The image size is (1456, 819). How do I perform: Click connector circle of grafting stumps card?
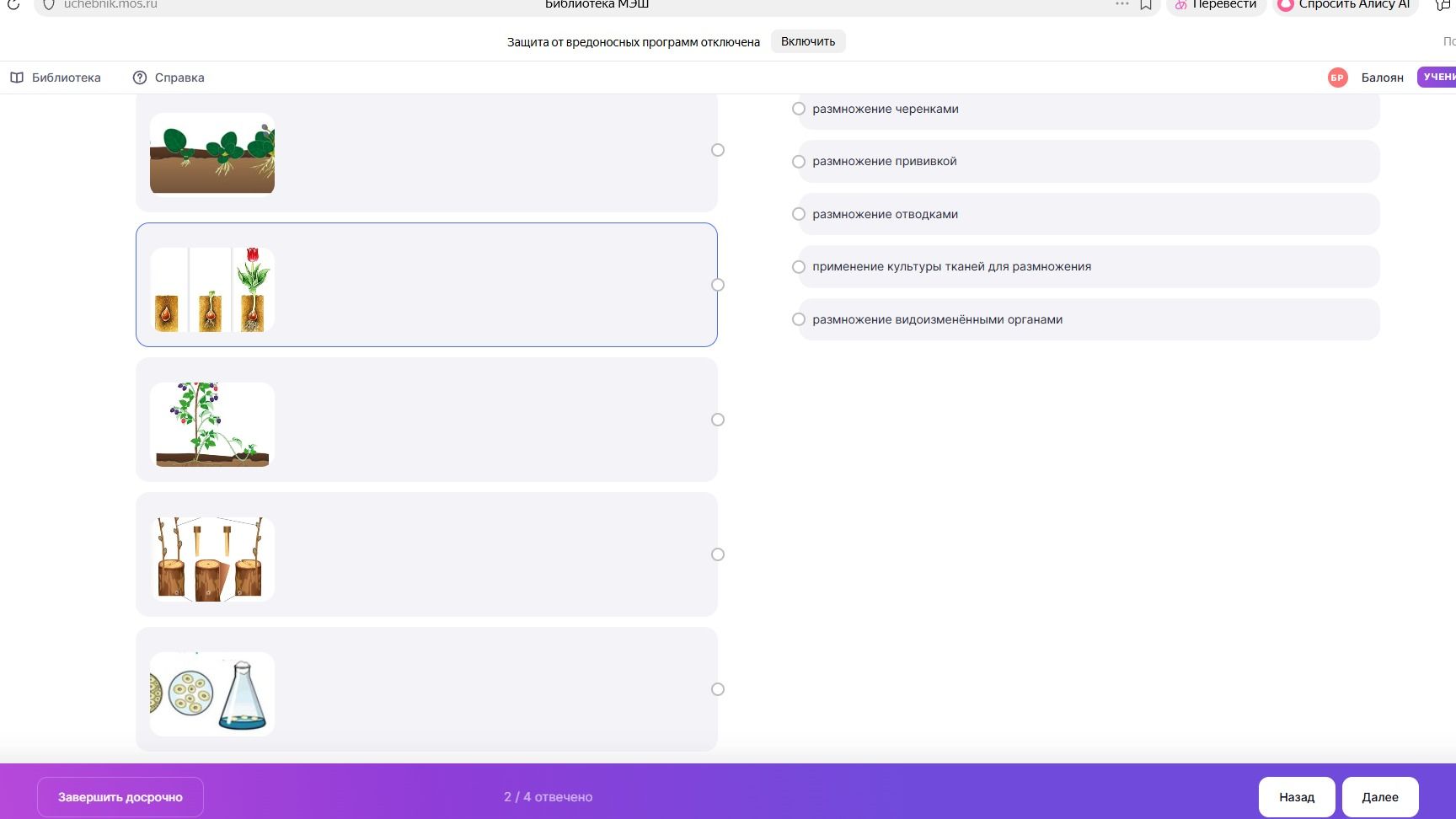click(718, 554)
